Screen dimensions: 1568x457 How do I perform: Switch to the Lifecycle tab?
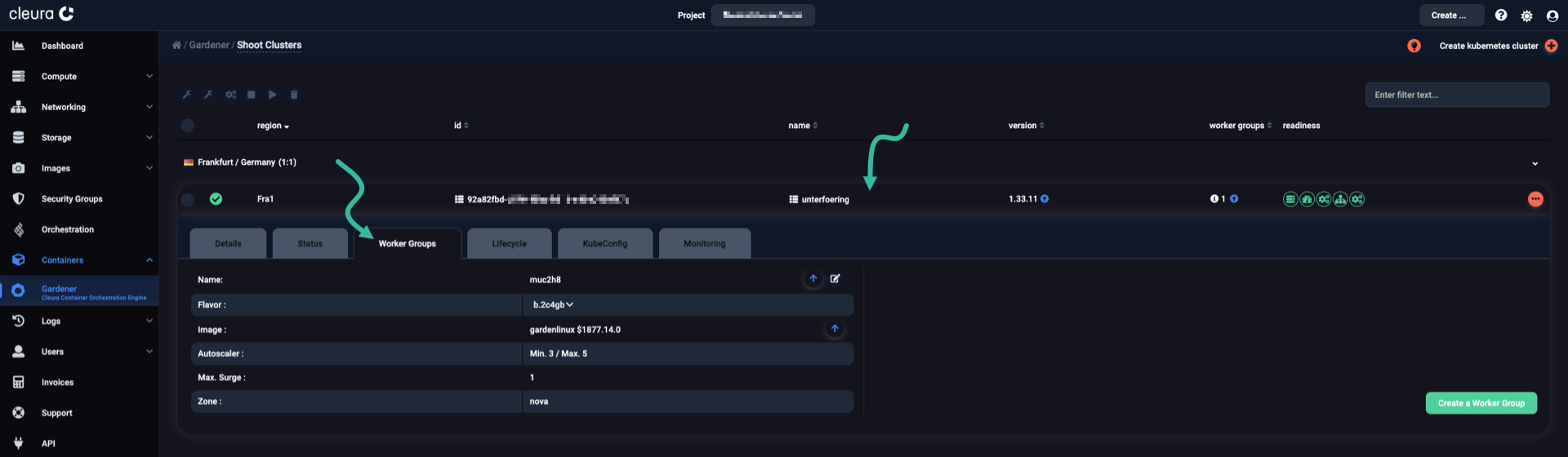click(510, 244)
